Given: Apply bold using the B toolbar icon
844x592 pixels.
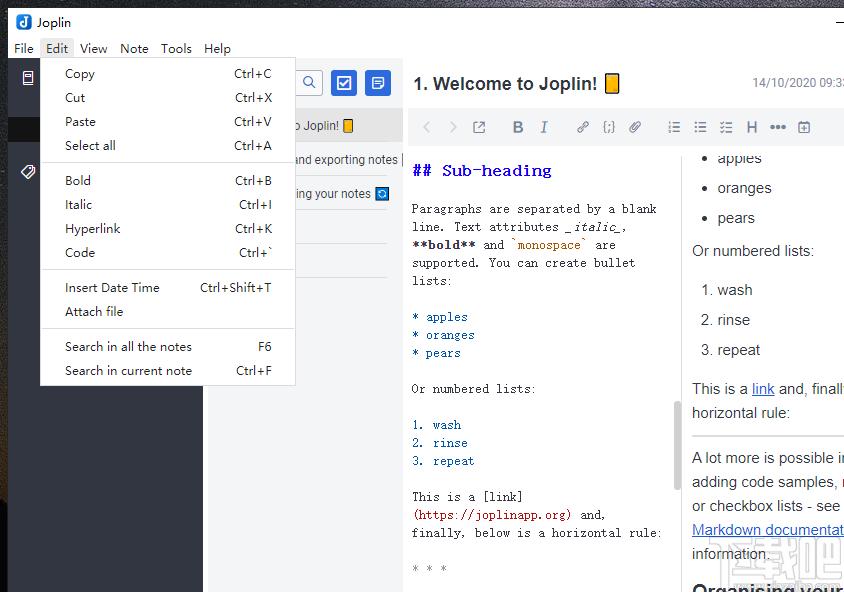Looking at the screenshot, I should (518, 127).
